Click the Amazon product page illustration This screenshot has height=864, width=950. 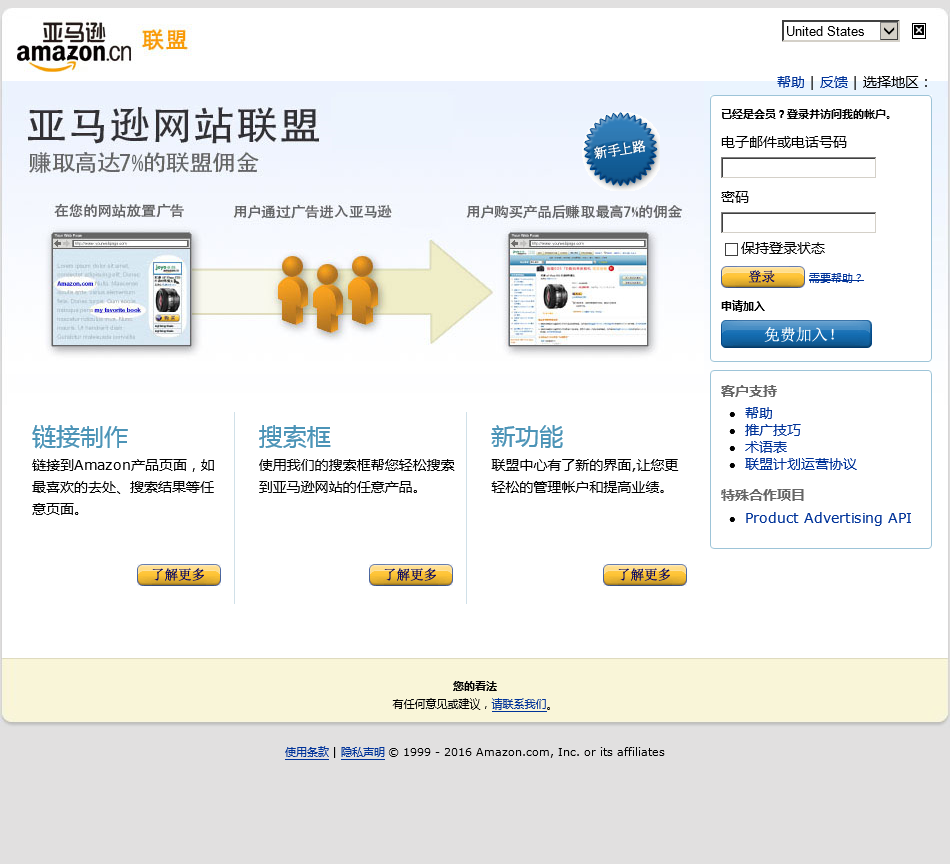click(x=578, y=289)
